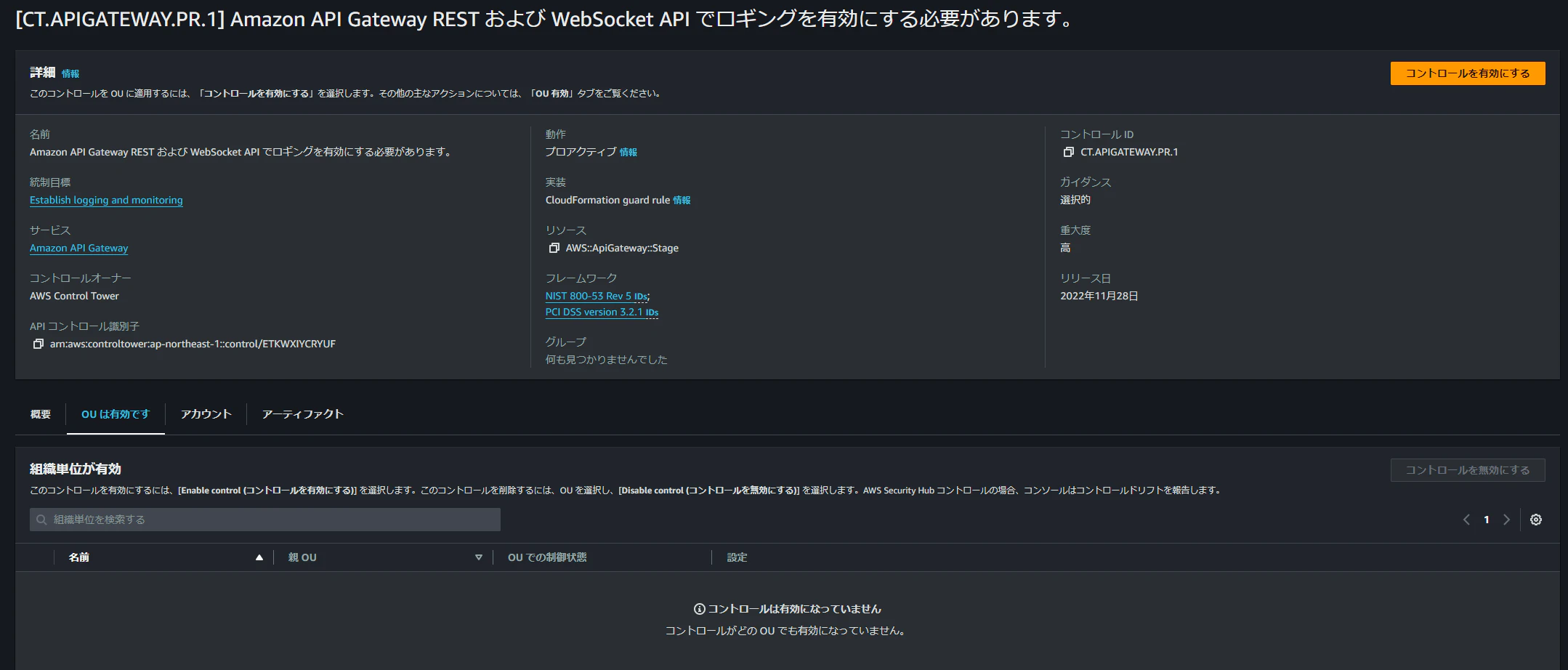Switch to the 概要 tab
The image size is (1568, 670).
click(x=41, y=414)
